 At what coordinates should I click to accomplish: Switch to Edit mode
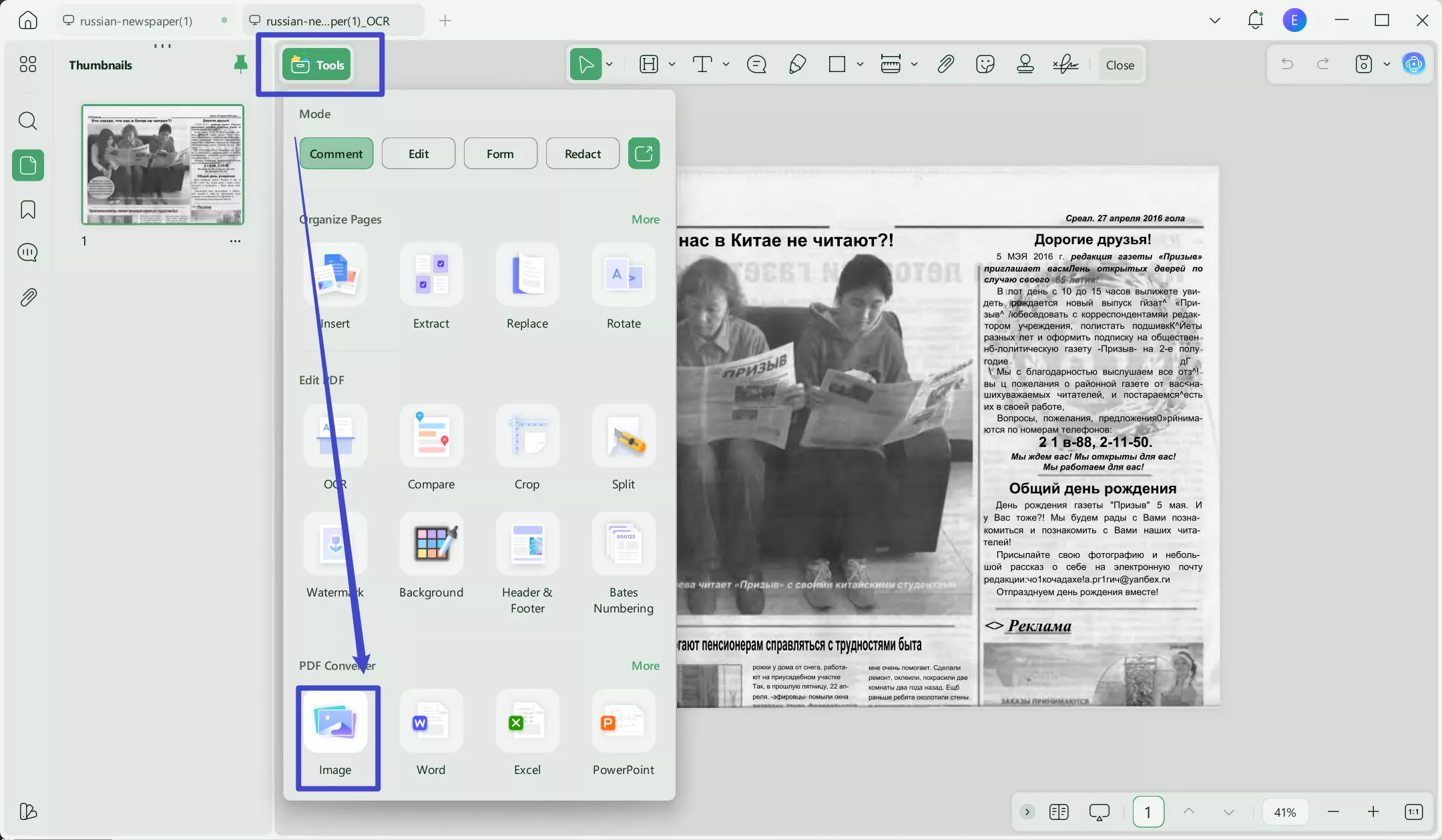click(418, 153)
